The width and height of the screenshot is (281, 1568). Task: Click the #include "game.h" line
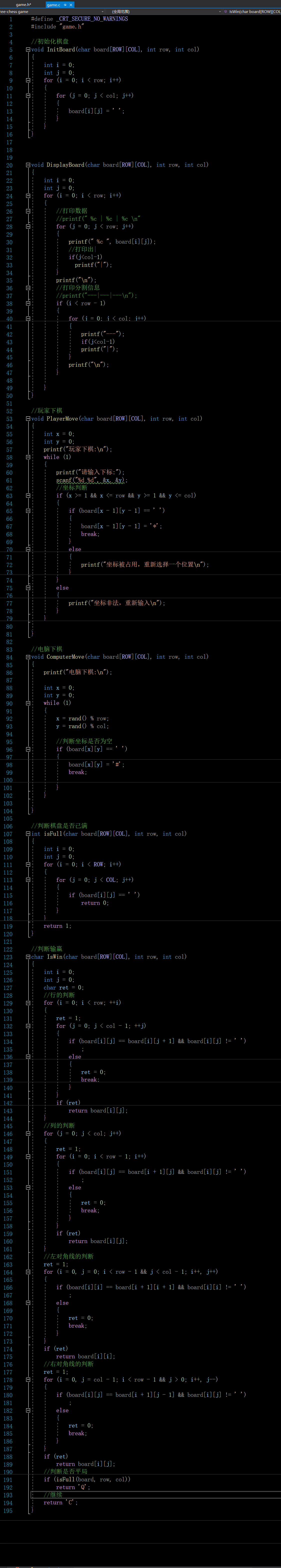coord(58,27)
